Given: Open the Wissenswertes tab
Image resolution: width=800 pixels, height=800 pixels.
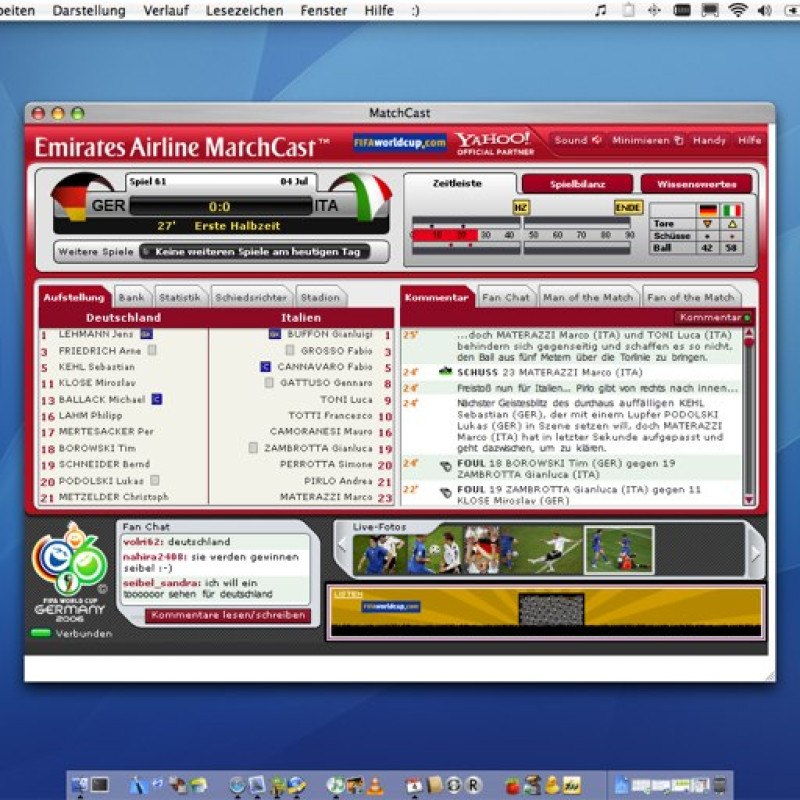Looking at the screenshot, I should click(696, 184).
